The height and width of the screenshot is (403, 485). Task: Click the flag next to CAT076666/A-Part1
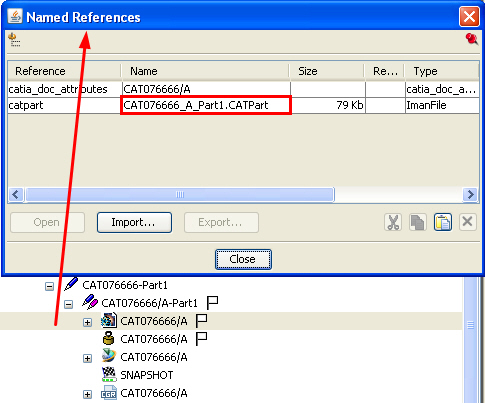tap(212, 303)
